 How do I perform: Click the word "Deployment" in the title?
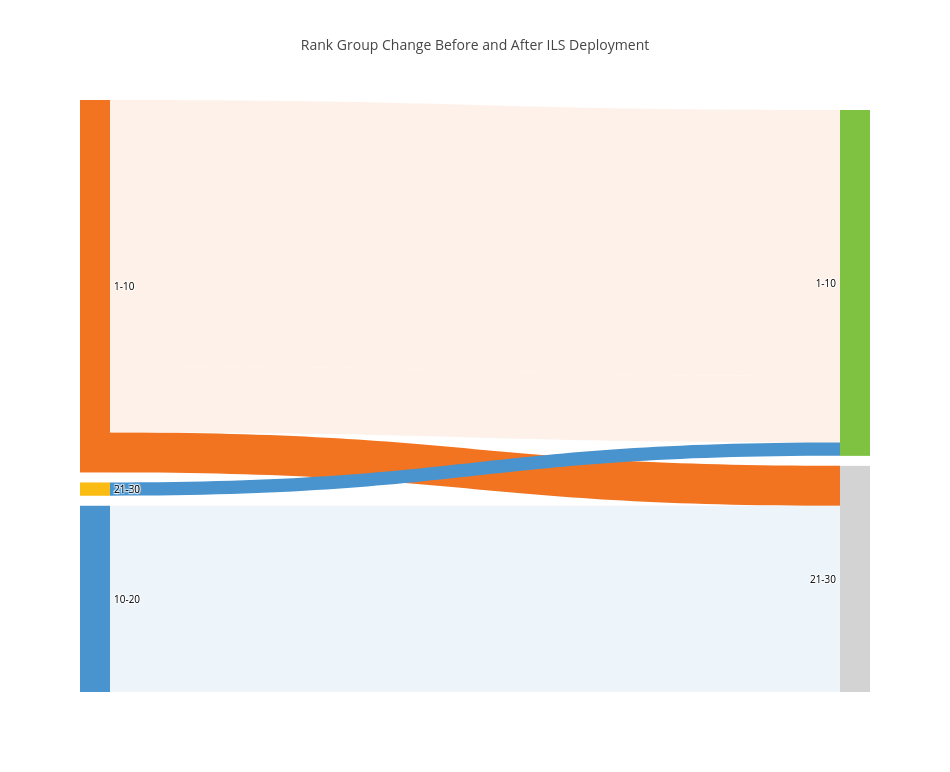pyautogui.click(x=609, y=45)
